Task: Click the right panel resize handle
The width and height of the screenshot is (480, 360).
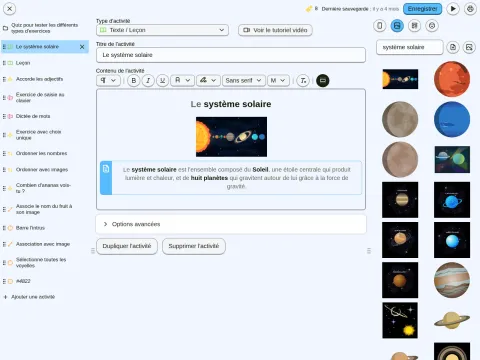Action: (369, 251)
